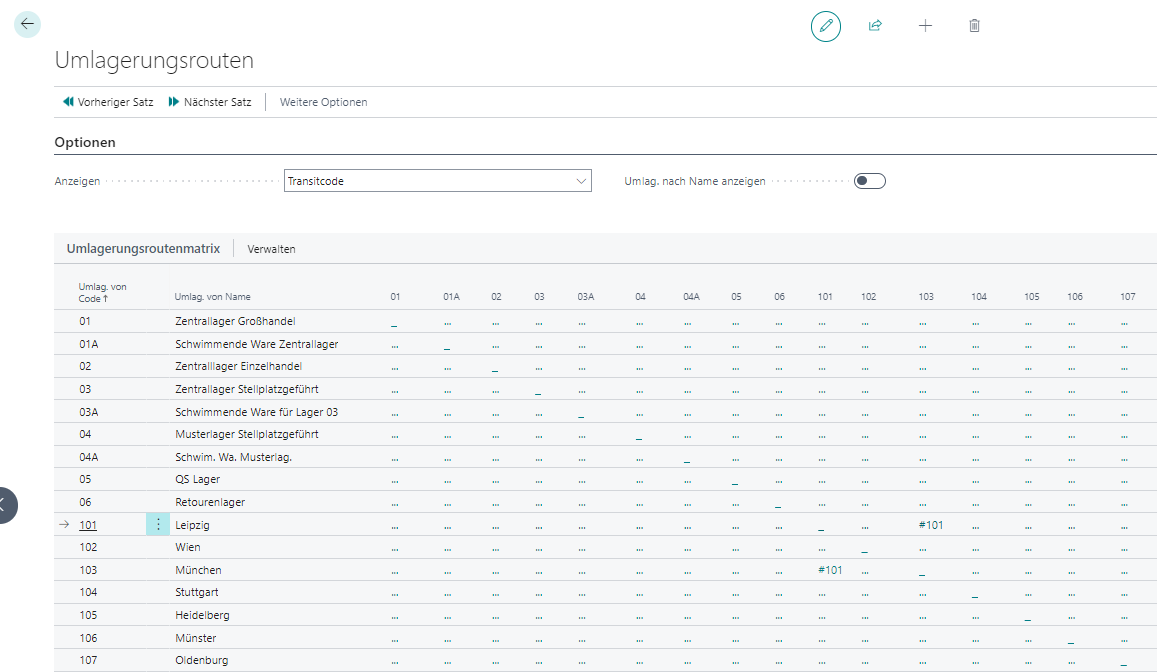Select the #101 cell in Leipzig row
Screen dimensions: 1157x672
pos(930,525)
